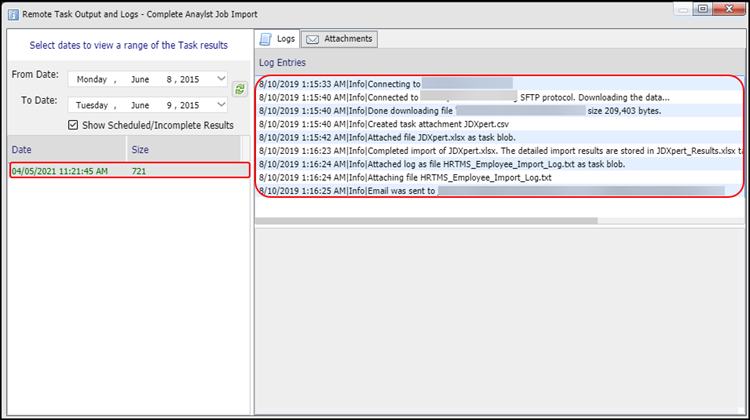Toggle Show Scheduled/Incomplete Results checkbox
The image size is (750, 420).
tap(73, 125)
